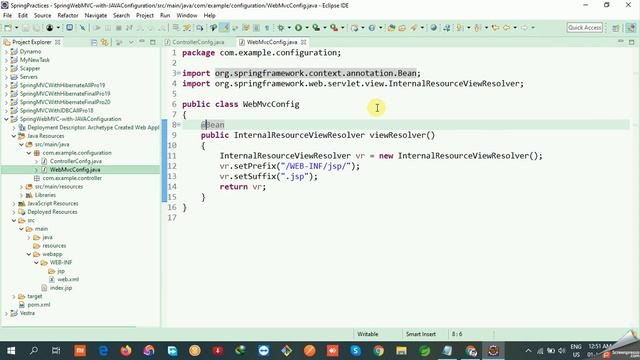Image resolution: width=640 pixels, height=360 pixels.
Task: Maximize the editor area
Action: (x=631, y=42)
